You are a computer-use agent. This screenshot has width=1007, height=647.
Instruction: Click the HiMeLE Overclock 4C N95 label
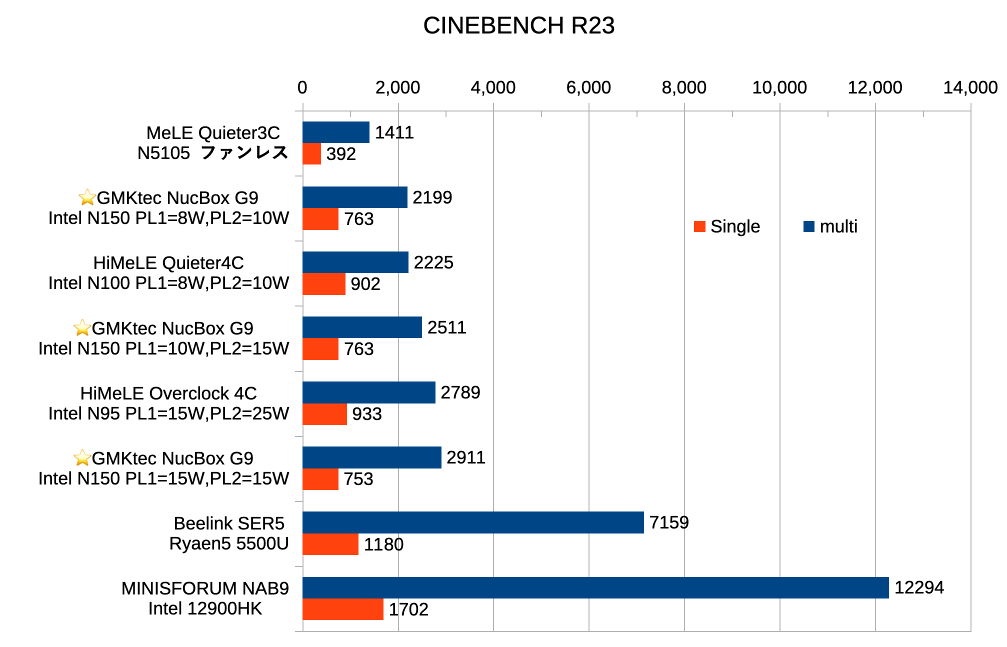[168, 403]
